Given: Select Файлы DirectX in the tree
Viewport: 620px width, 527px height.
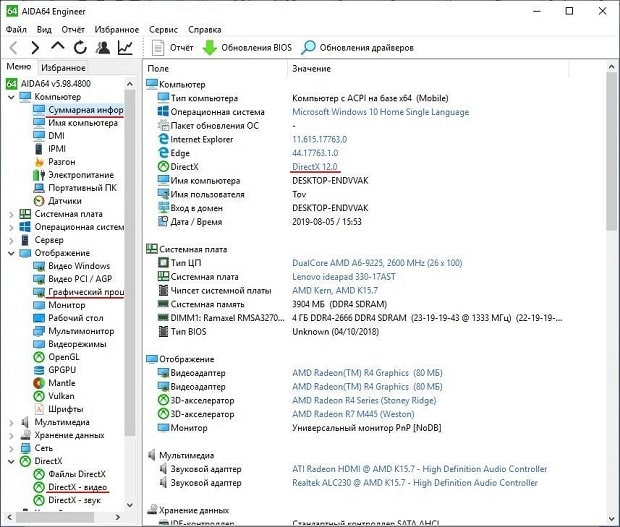Looking at the screenshot, I should (x=77, y=474).
